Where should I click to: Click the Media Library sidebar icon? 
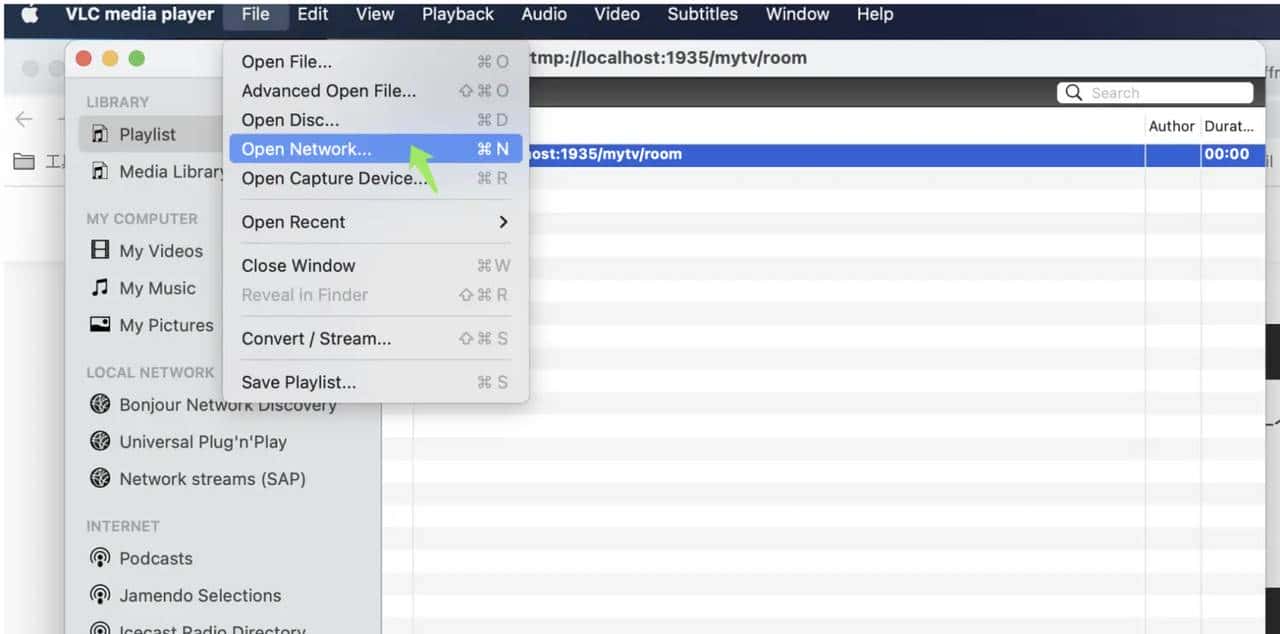coord(100,171)
